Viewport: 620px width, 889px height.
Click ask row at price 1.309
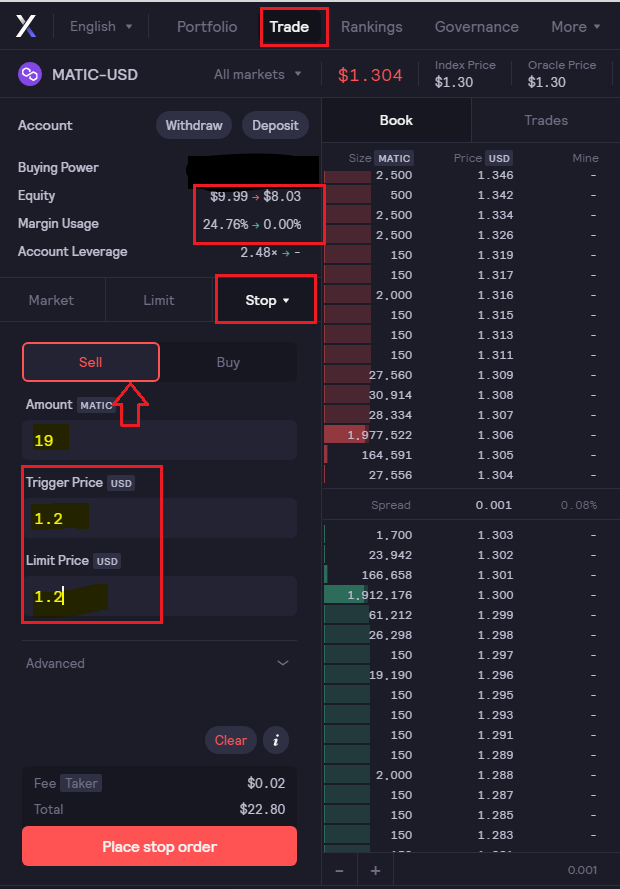tap(471, 375)
